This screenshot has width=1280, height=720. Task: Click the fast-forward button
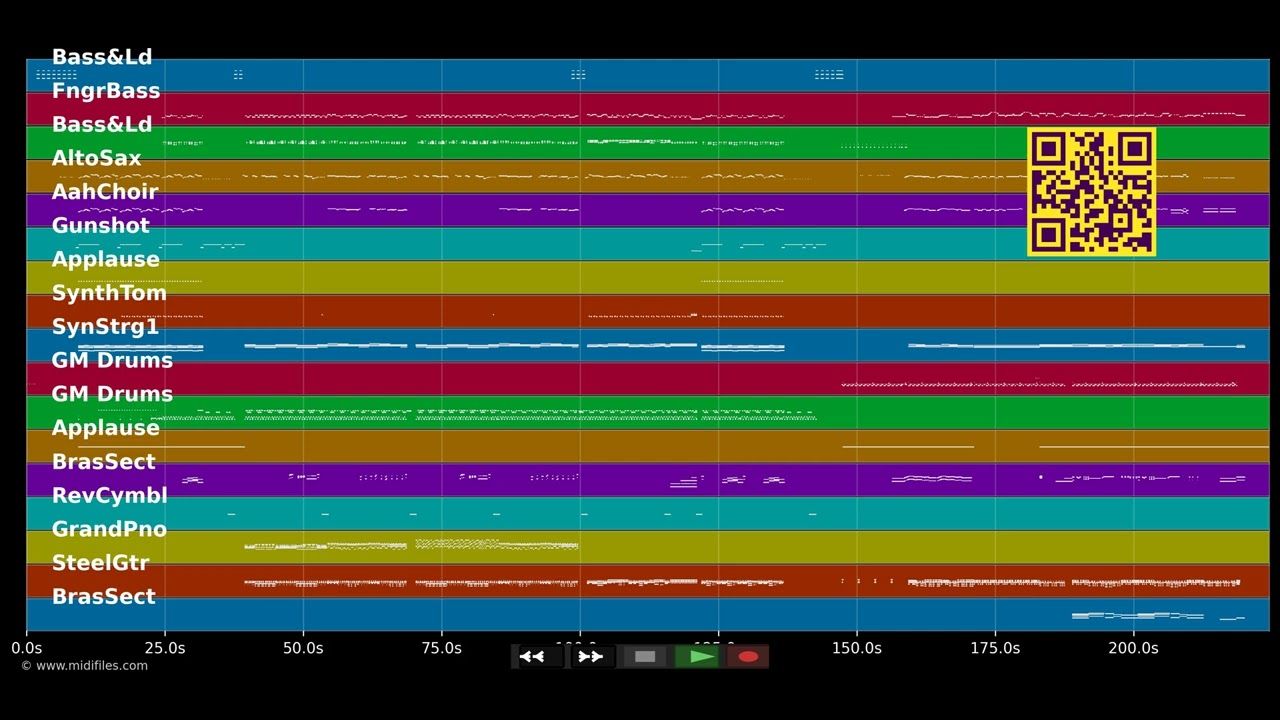point(591,657)
